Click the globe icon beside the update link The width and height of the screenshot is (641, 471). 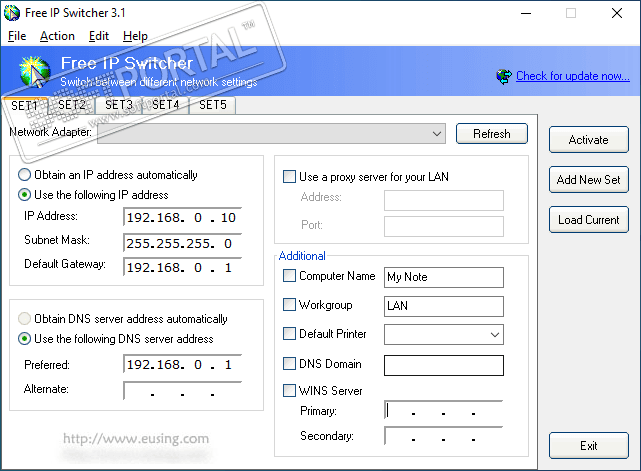504,76
